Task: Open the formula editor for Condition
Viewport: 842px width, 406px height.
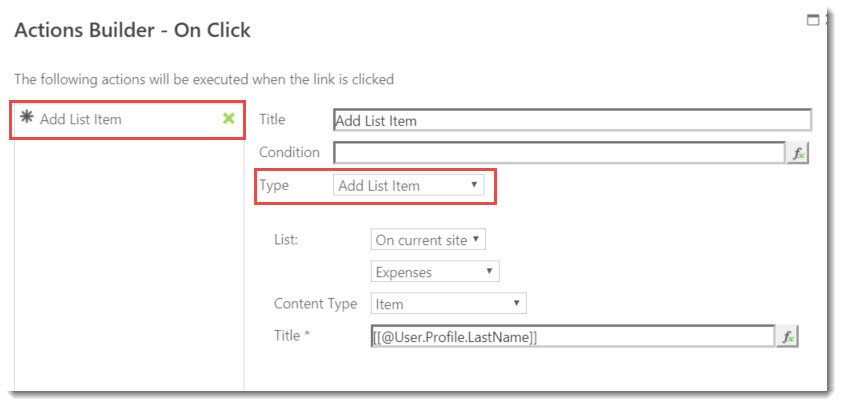Action: [799, 153]
